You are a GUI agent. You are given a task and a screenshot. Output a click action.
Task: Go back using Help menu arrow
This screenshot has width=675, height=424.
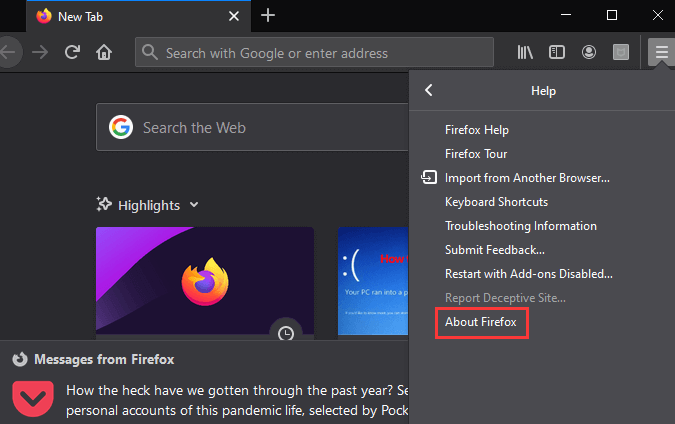(x=429, y=90)
